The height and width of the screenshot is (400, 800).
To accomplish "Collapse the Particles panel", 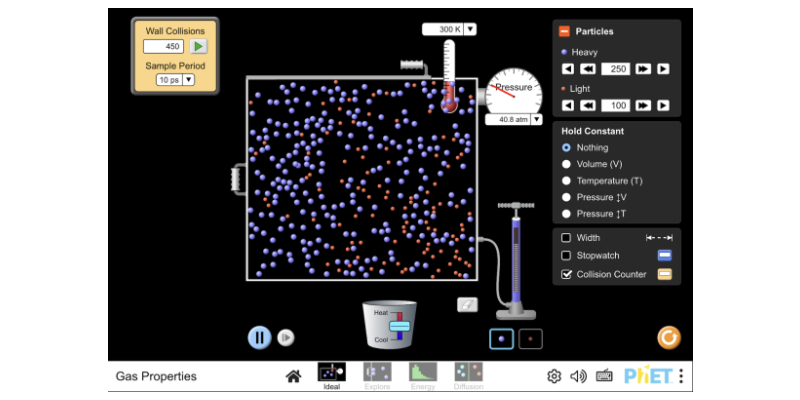I will pyautogui.click(x=564, y=32).
